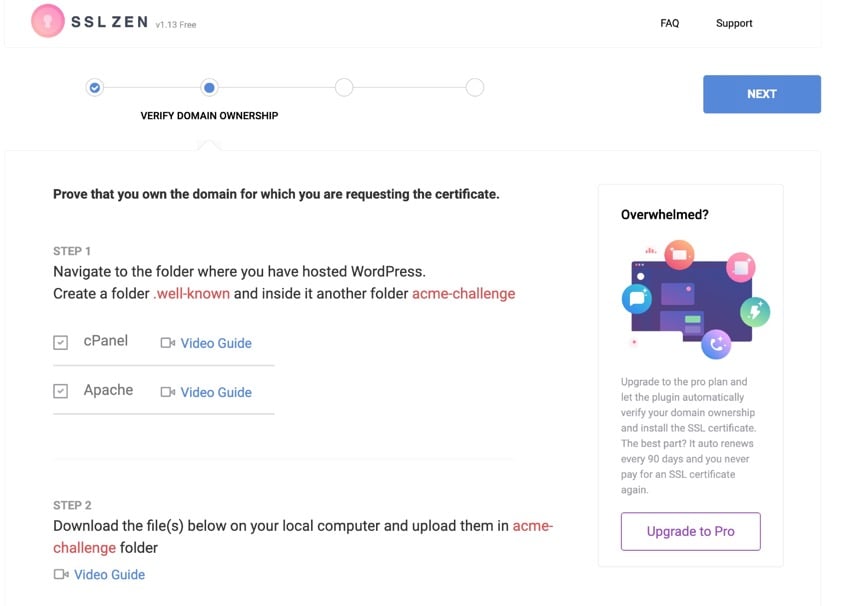Image resolution: width=850 pixels, height=606 pixels.
Task: Click the Apache video camera icon
Action: coord(167,392)
